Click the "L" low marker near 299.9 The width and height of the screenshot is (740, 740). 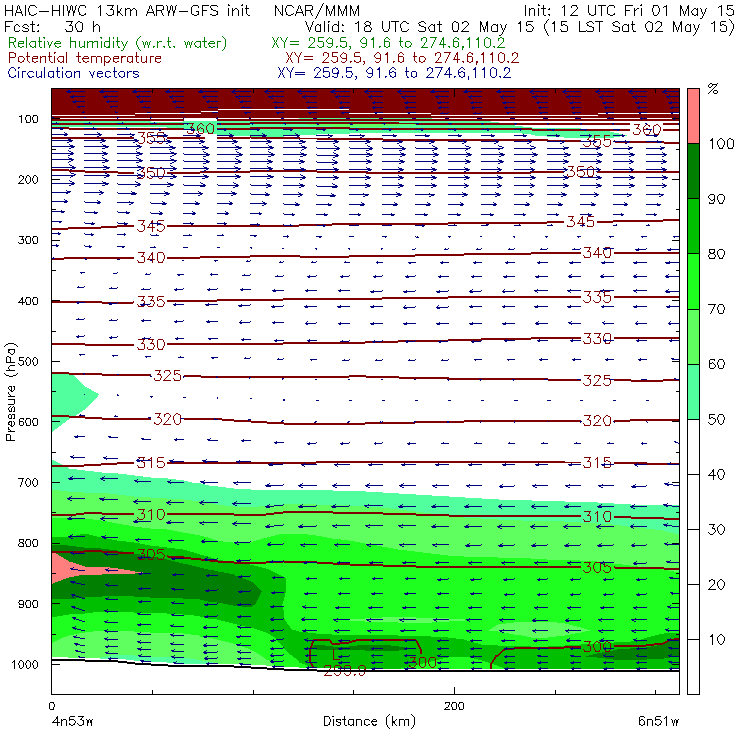point(336,655)
